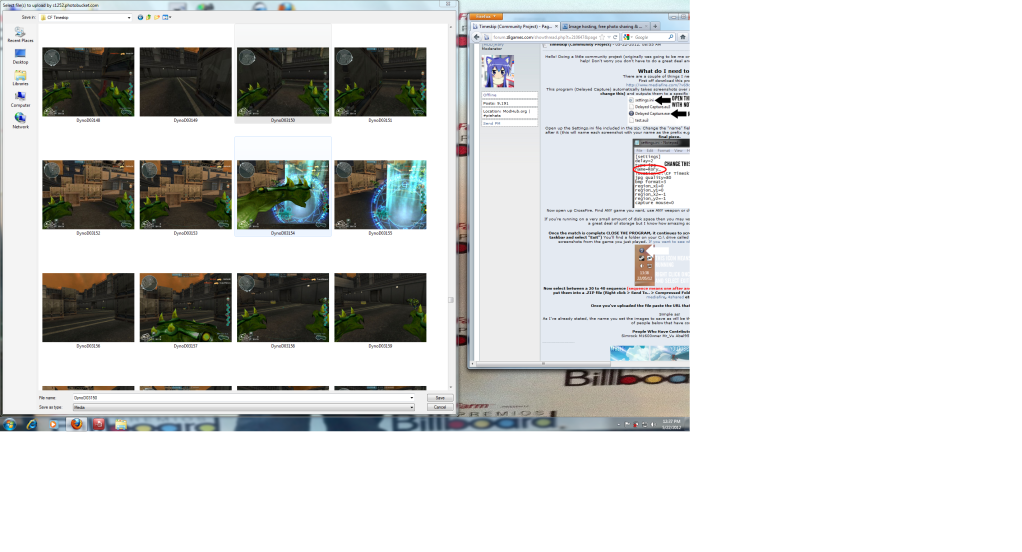Click the 'Send PM' link in forum sidebar
1022x552 pixels.
click(x=491, y=123)
